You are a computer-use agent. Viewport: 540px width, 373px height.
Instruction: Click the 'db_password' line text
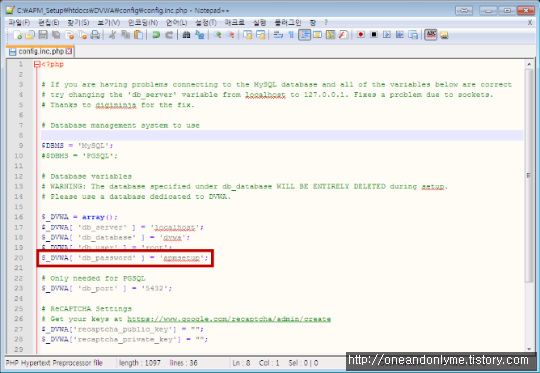coord(125,258)
